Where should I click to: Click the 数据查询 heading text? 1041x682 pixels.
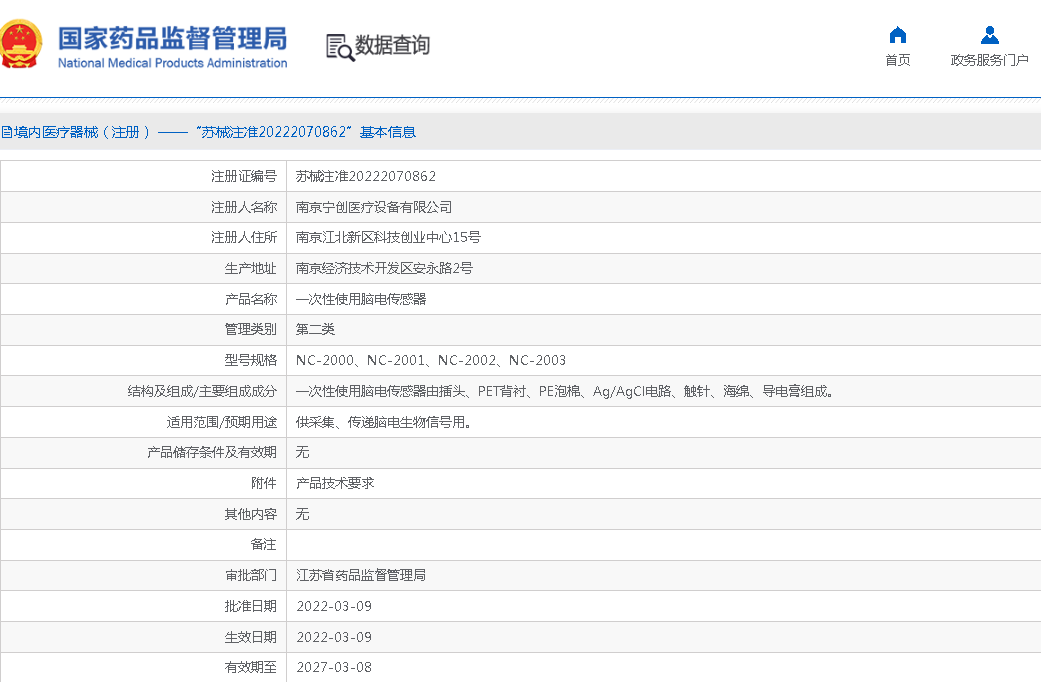pyautogui.click(x=392, y=45)
